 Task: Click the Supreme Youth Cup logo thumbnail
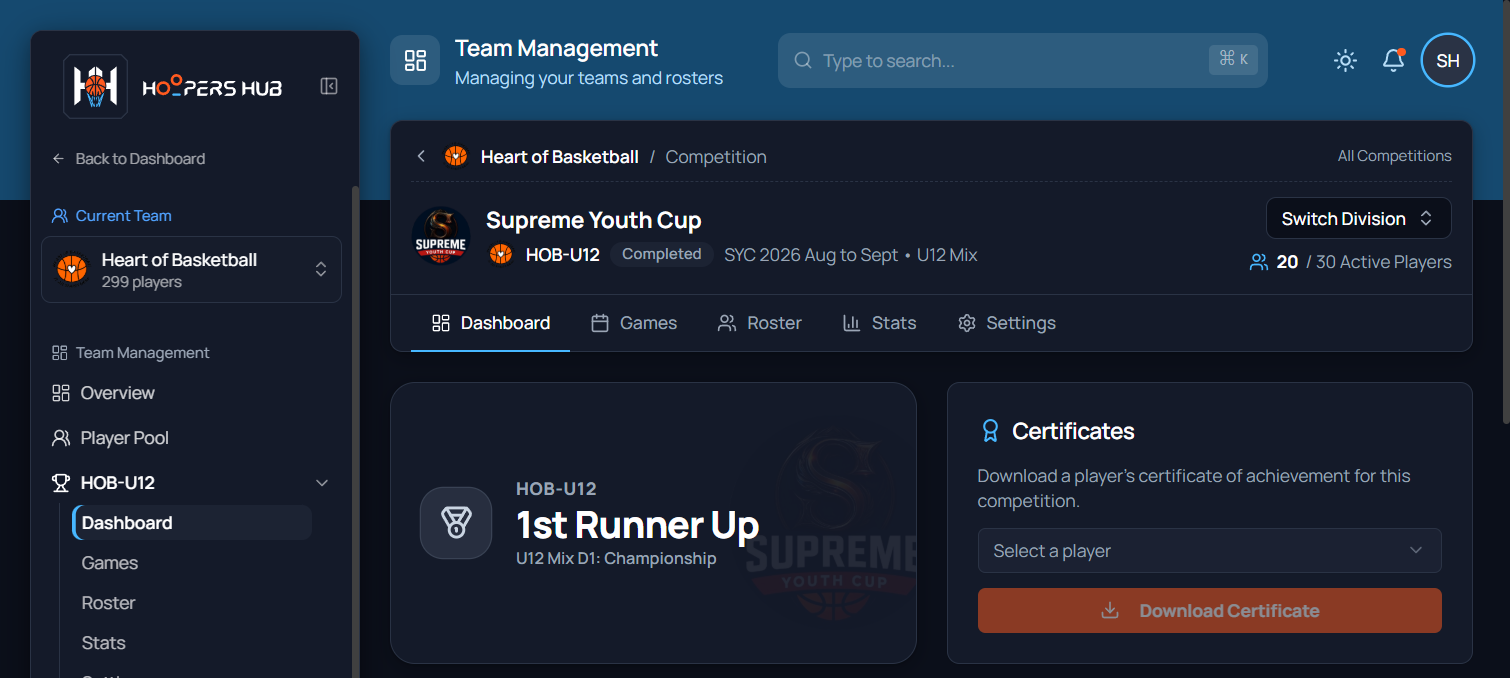tap(441, 236)
